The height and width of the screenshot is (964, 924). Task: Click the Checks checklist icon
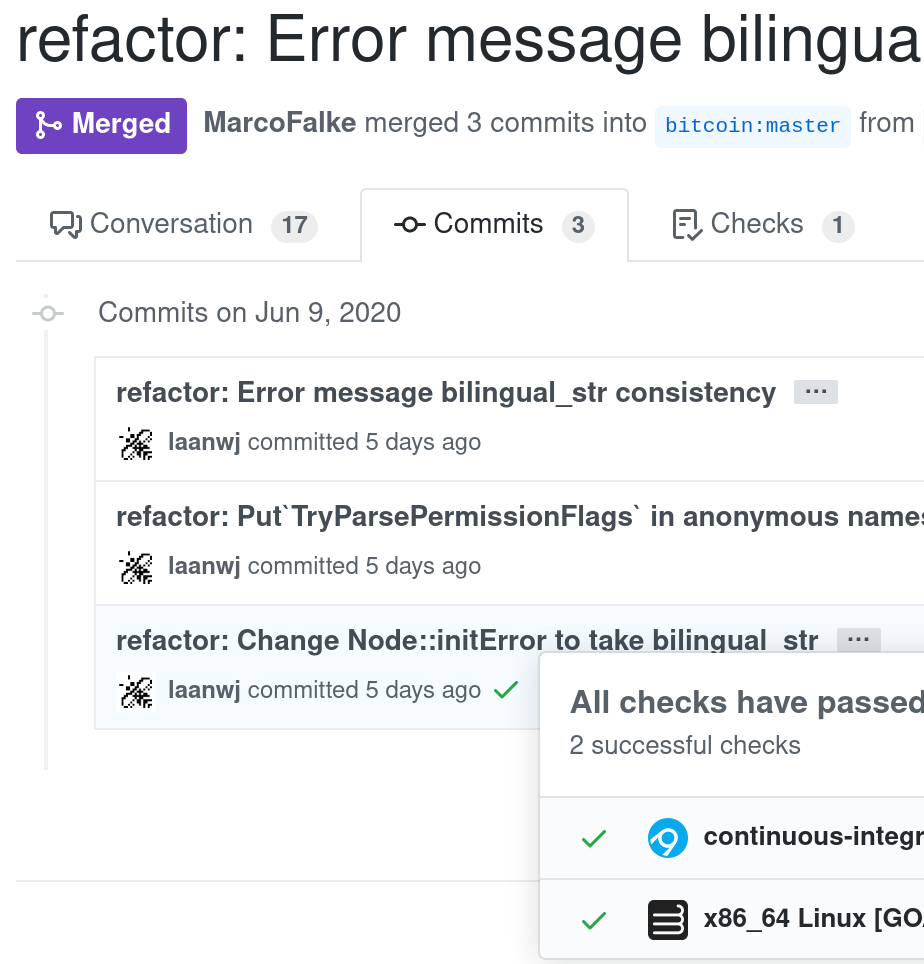pos(687,224)
